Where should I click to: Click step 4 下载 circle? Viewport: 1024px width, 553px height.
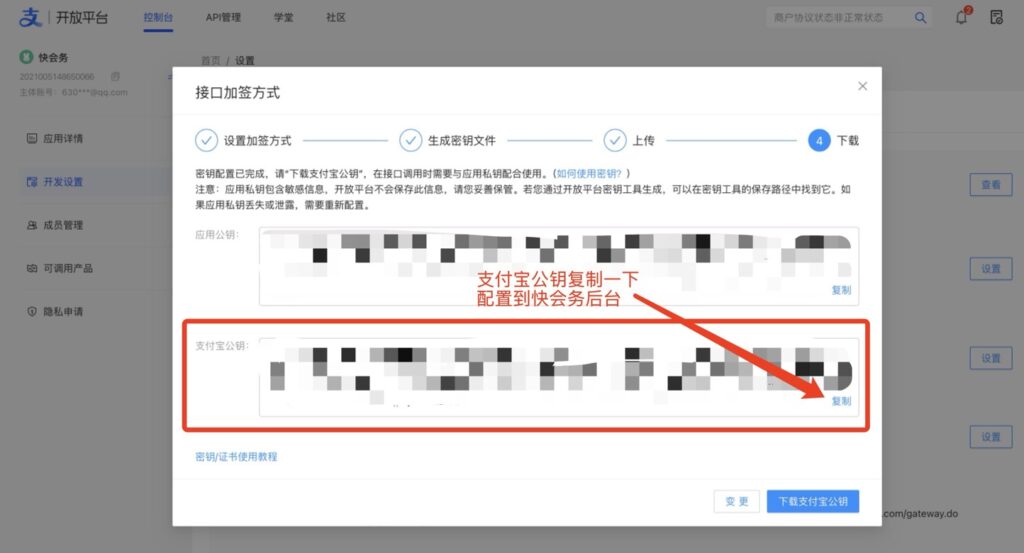point(819,140)
